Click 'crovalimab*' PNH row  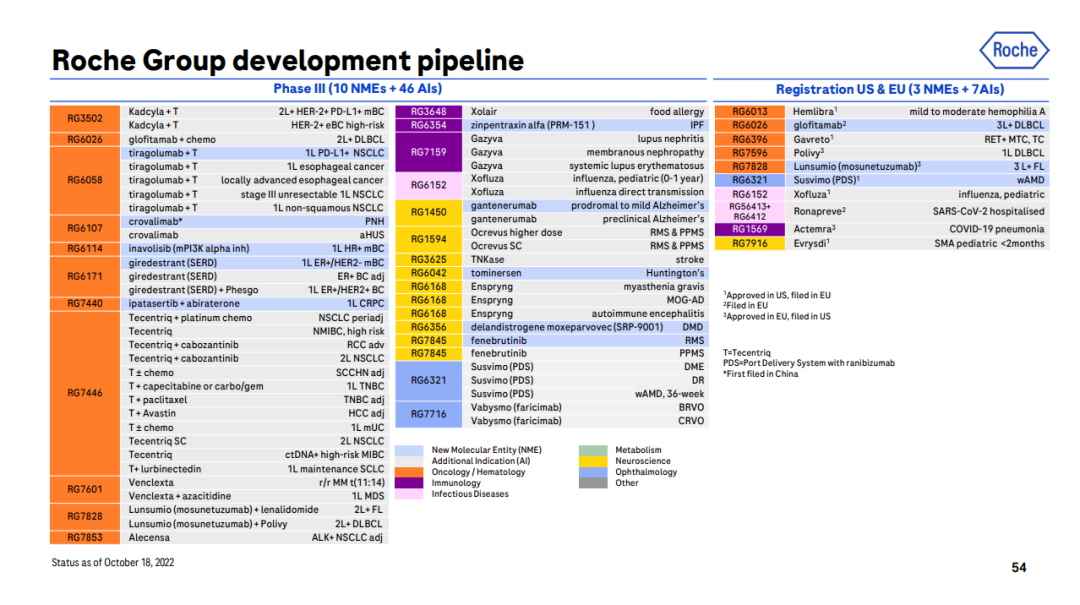[x=255, y=222]
